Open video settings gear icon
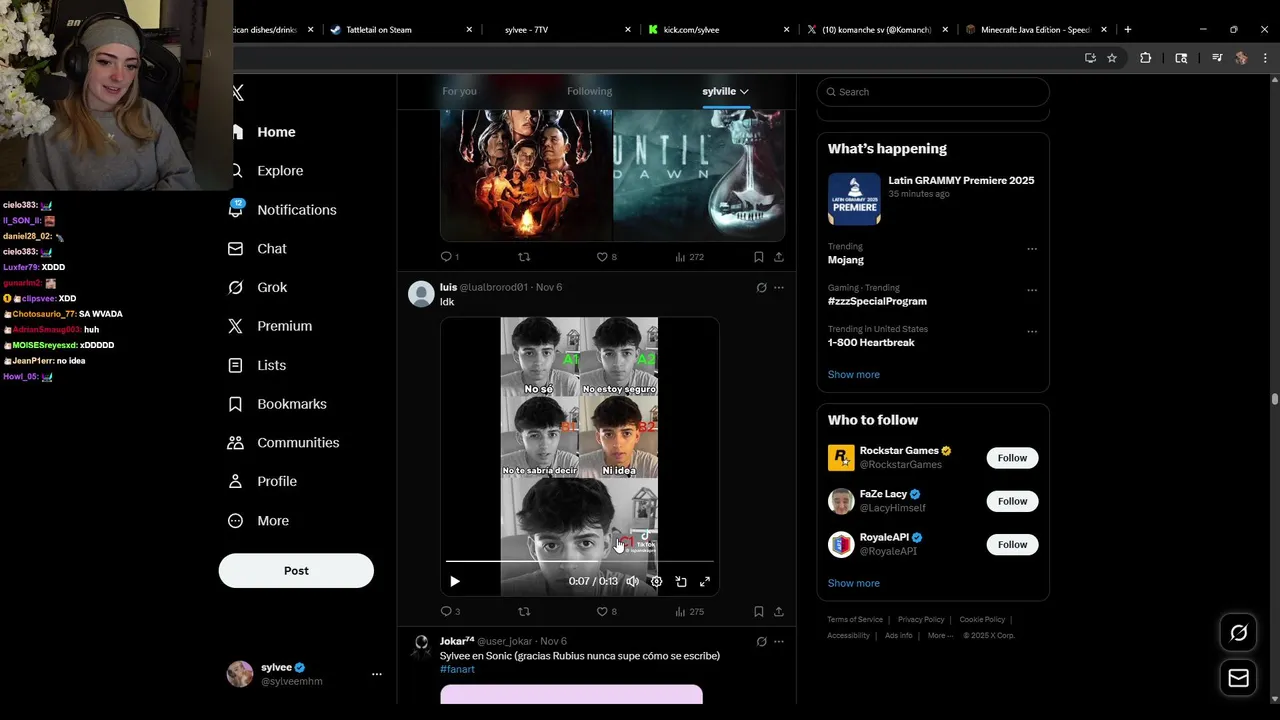The width and height of the screenshot is (1280, 720). tap(656, 581)
